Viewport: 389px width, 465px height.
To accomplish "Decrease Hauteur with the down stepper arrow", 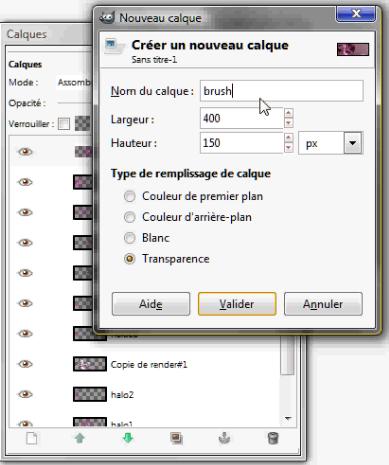I will pos(288,148).
